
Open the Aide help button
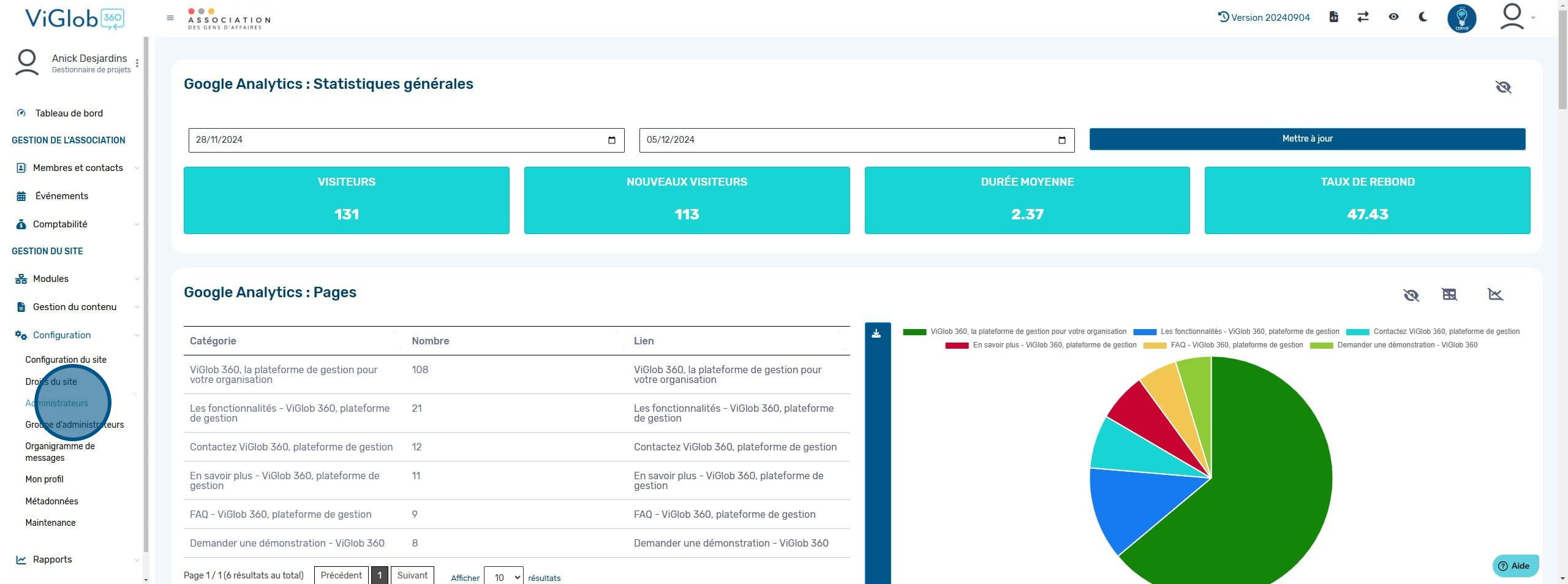(x=1515, y=566)
